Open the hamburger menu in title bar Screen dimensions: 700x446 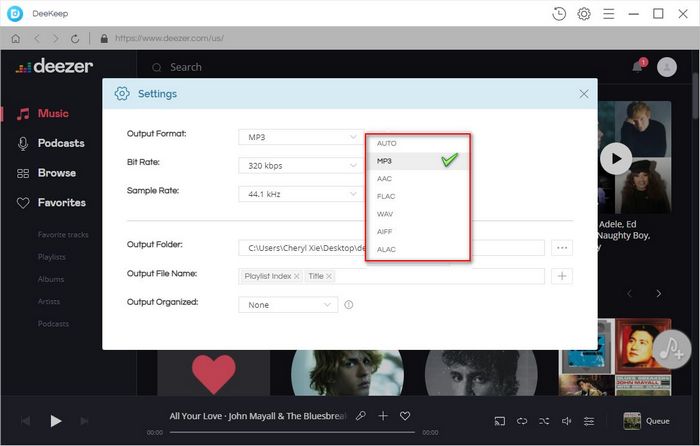608,14
